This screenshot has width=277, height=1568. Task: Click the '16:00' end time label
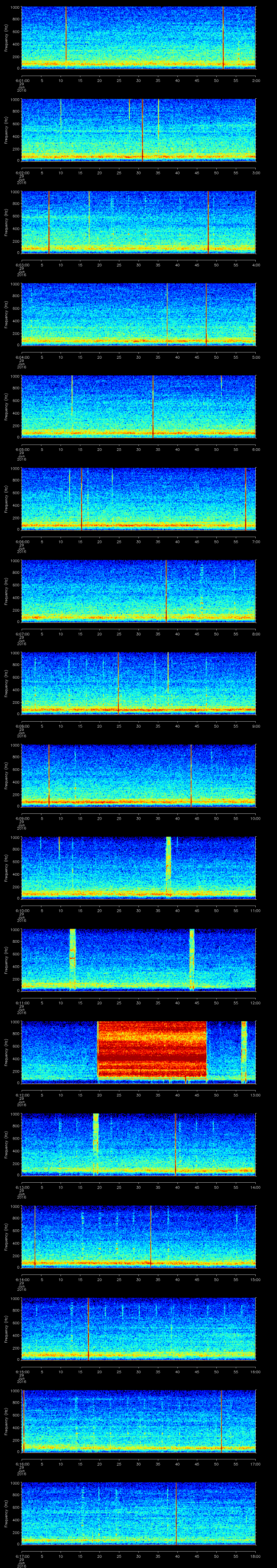(x=256, y=1372)
